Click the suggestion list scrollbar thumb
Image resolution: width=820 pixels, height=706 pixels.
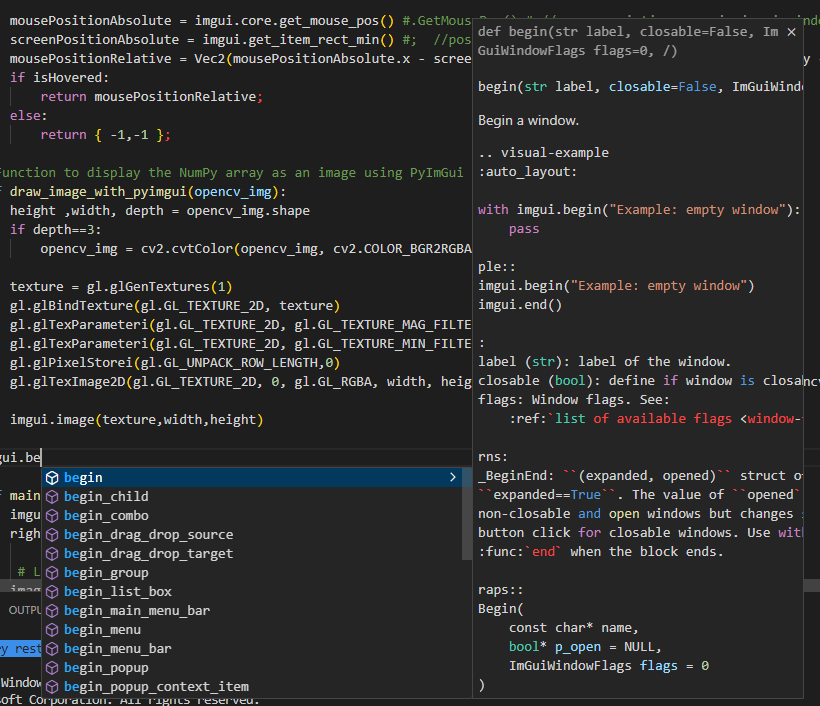coord(466,514)
